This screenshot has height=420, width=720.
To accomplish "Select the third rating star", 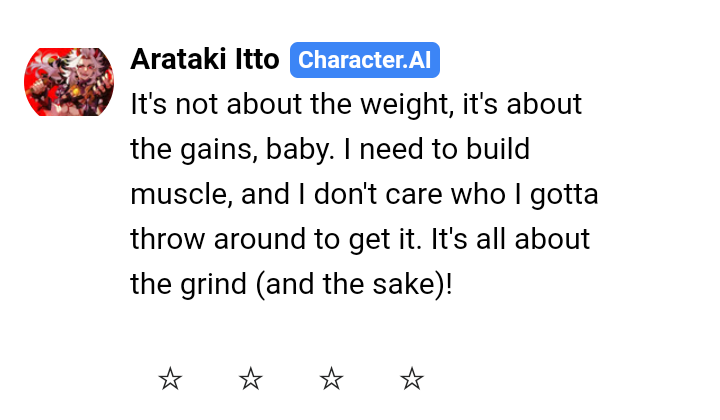I will [331, 379].
